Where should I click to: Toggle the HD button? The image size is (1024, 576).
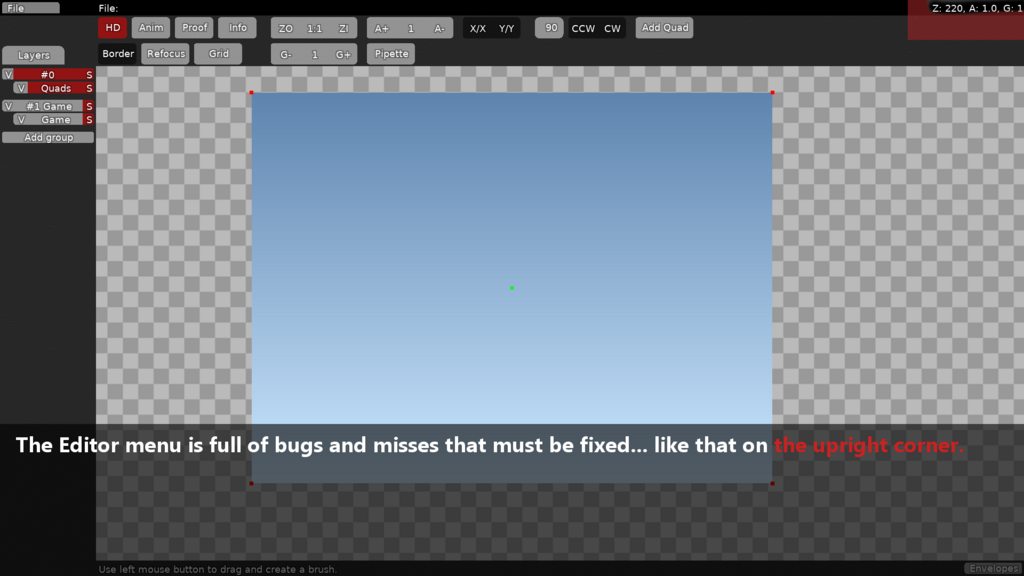113,28
